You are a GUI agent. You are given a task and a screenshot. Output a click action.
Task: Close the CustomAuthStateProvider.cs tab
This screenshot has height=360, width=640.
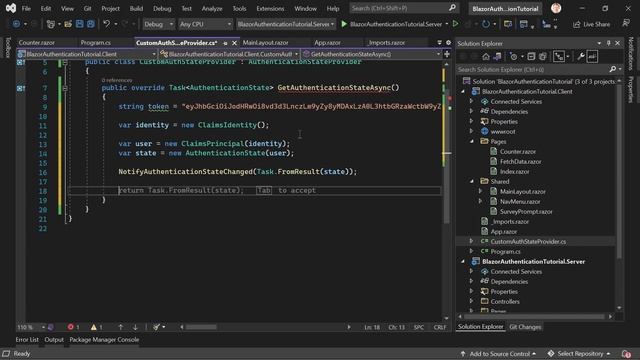(x=234, y=43)
